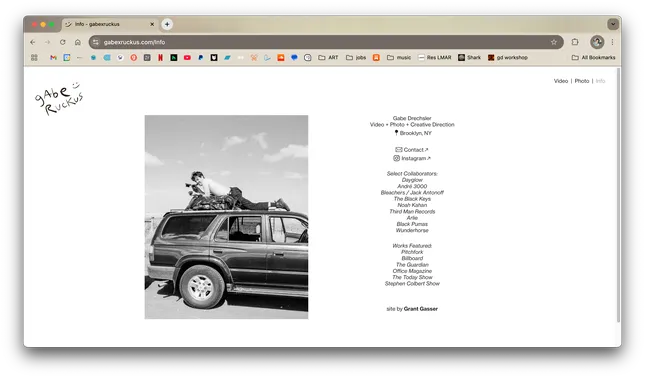The width and height of the screenshot is (645, 378).
Task: Click the "Black Pumas" text
Action: coord(412,224)
